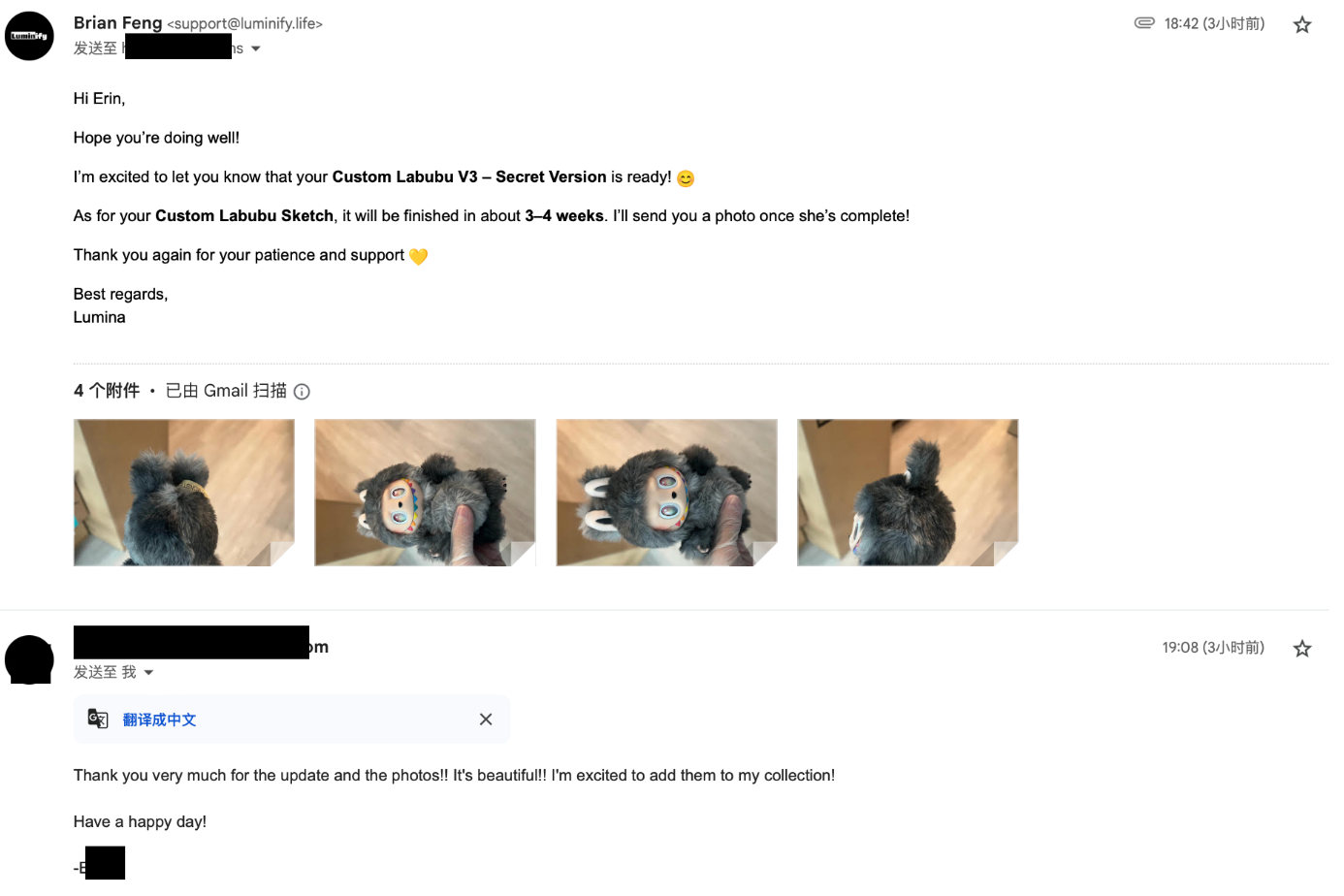This screenshot has width=1344, height=896.
Task: Open first attachment photo of Labubu back
Action: [x=183, y=493]
